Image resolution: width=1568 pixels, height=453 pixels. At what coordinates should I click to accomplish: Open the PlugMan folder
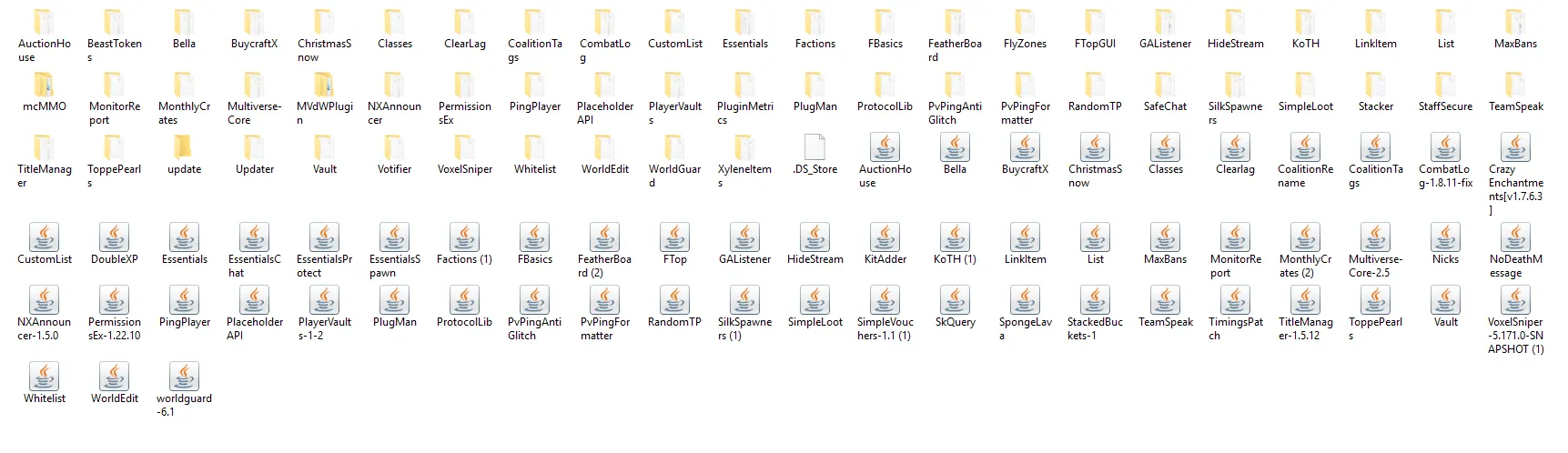pyautogui.click(x=814, y=91)
